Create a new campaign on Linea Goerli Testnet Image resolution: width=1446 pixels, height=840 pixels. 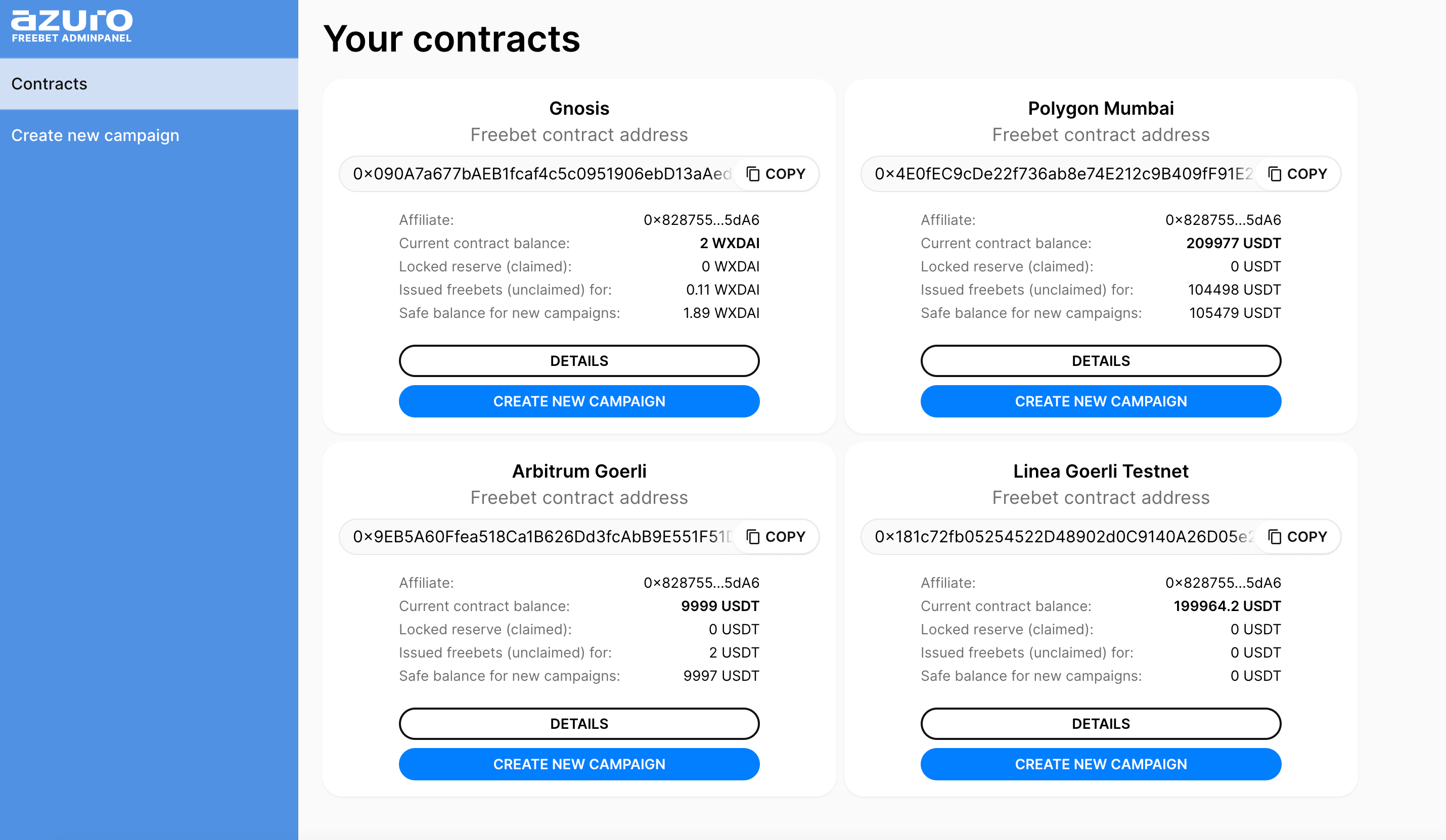coord(1101,764)
